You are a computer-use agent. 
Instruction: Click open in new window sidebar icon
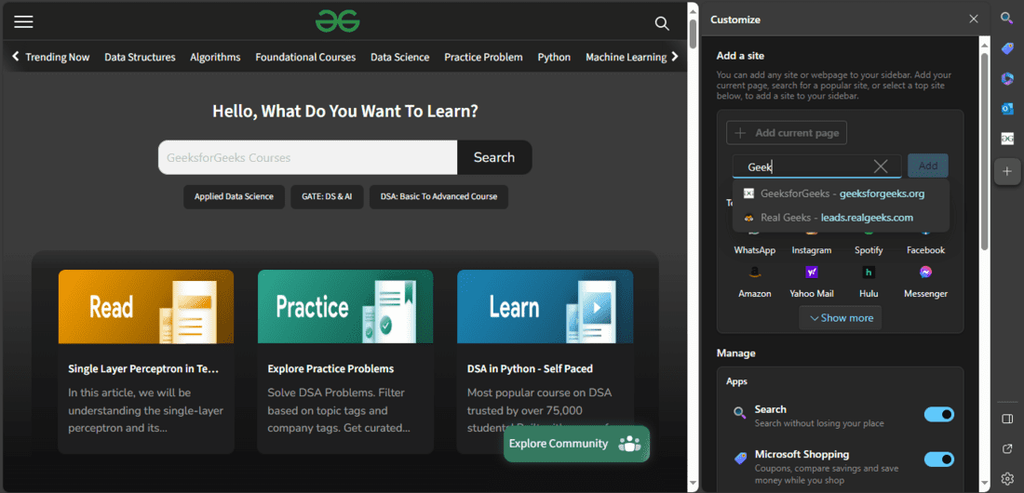tap(1007, 449)
